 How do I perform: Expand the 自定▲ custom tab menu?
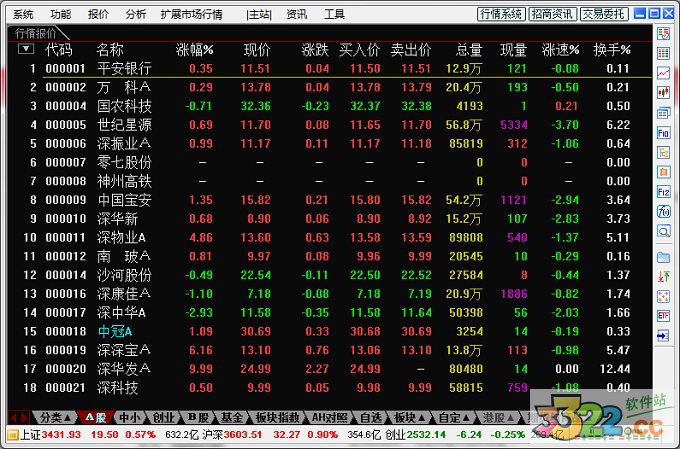pyautogui.click(x=454, y=418)
